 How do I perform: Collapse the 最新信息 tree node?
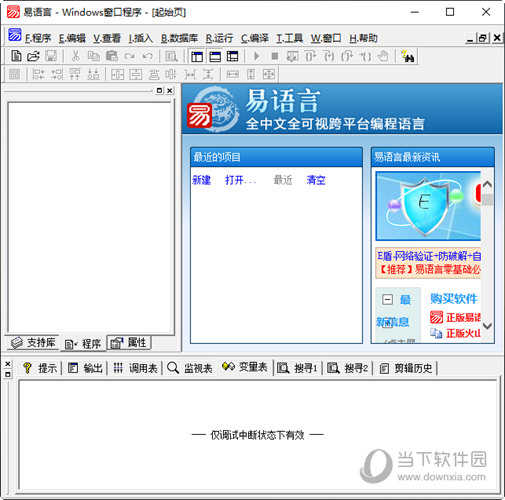387,299
